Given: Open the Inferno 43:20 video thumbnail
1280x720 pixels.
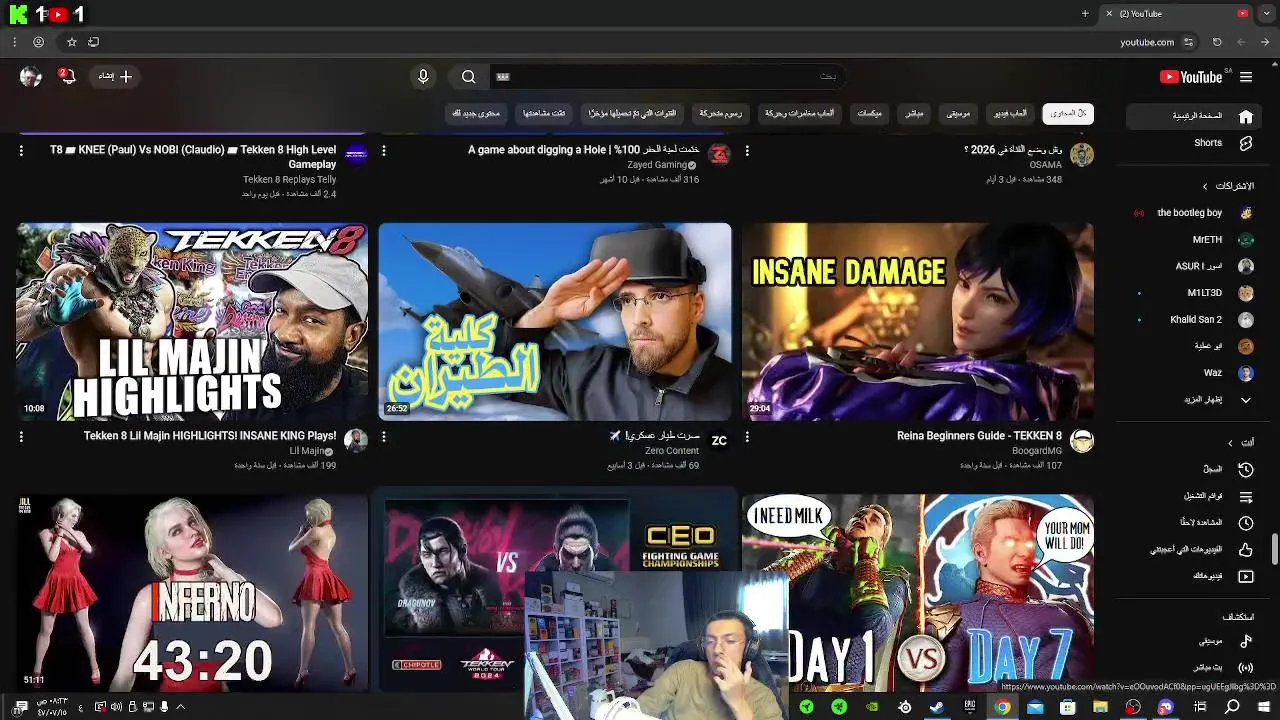Looking at the screenshot, I should click(x=192, y=592).
